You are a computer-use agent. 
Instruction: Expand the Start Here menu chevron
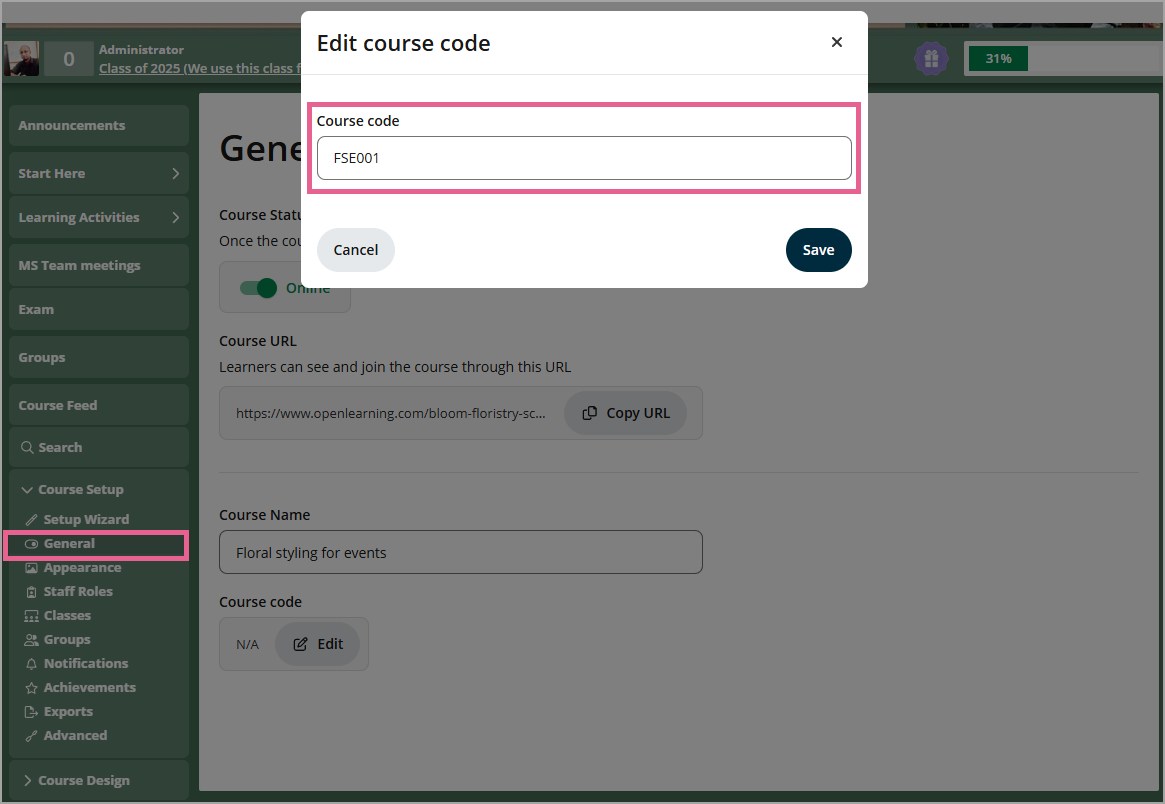175,174
